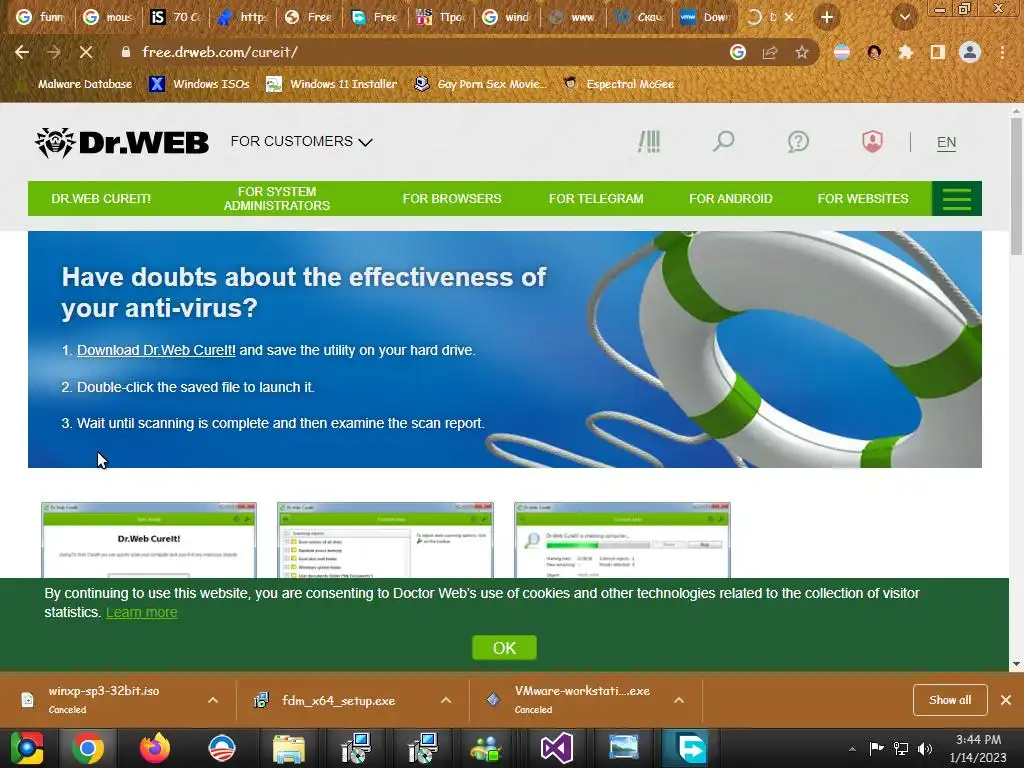The height and width of the screenshot is (768, 1024).
Task: Open the Espectral McGee bookmark
Action: [x=619, y=84]
